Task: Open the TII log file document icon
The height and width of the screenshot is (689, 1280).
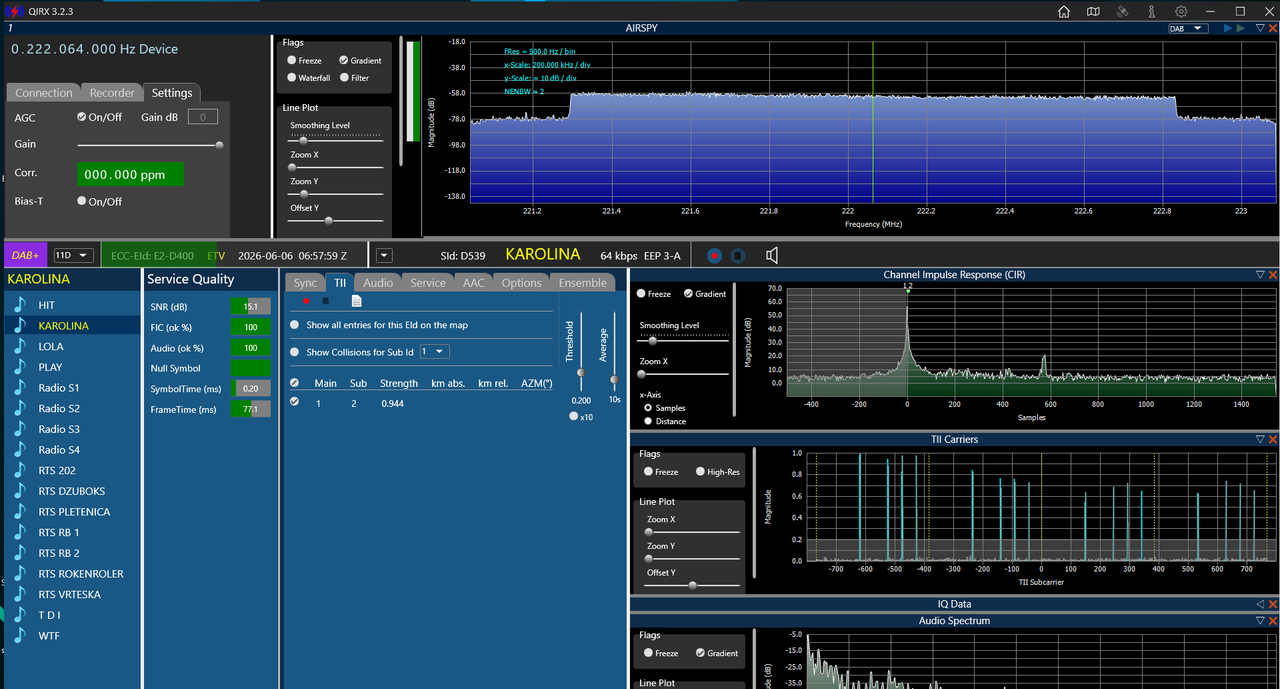Action: click(356, 300)
